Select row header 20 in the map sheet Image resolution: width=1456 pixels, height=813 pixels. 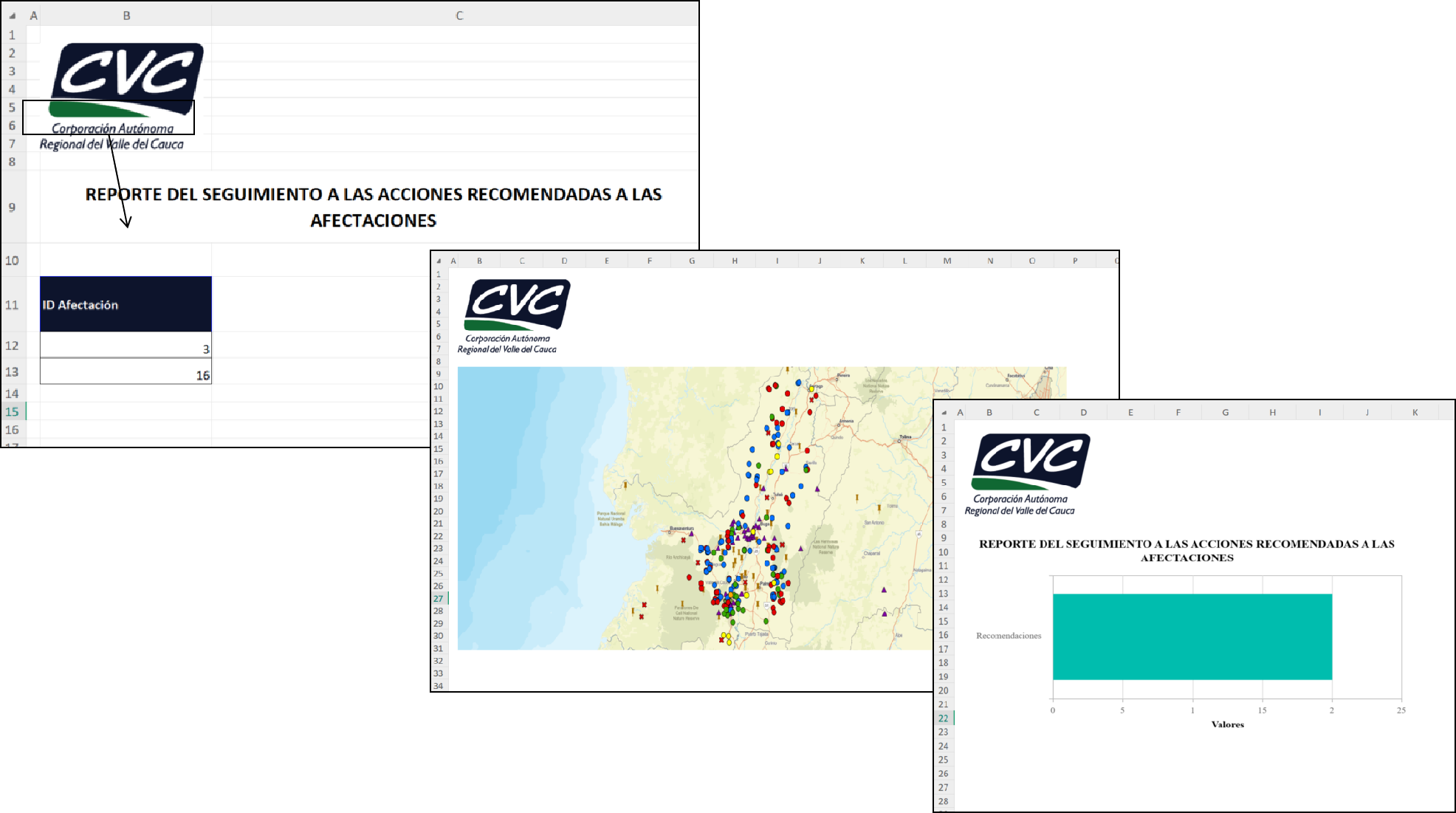coord(439,511)
